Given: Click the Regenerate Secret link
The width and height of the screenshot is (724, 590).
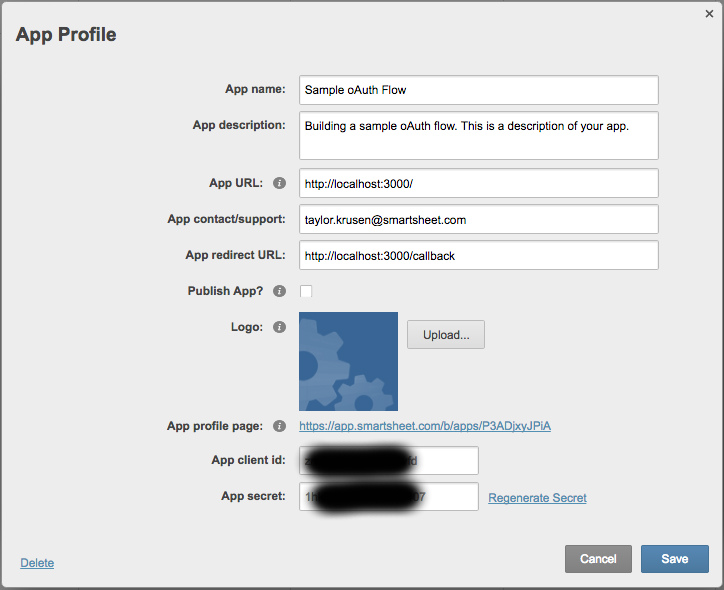Looking at the screenshot, I should coord(537,498).
